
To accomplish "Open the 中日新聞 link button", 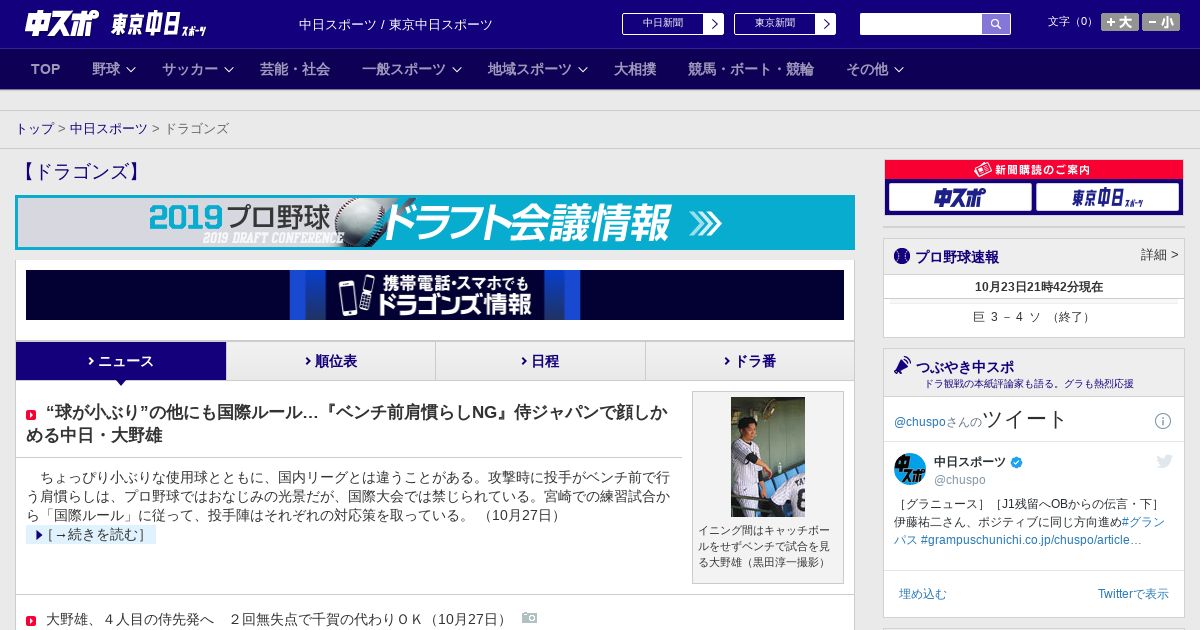I will click(663, 24).
